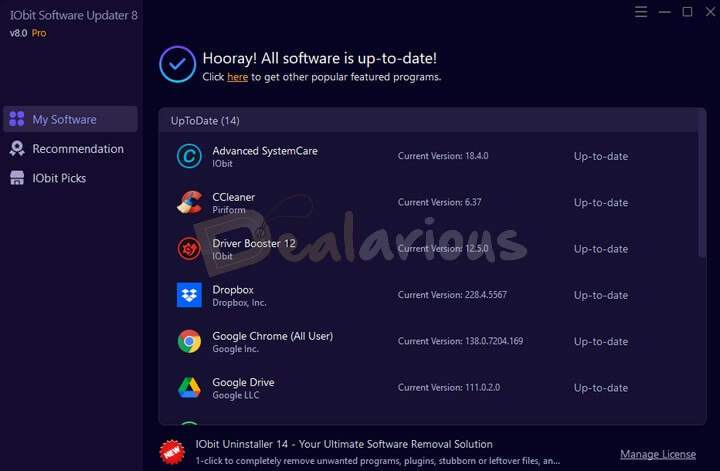The image size is (720, 471).
Task: Select the Google Drive name text
Action: coord(243,382)
